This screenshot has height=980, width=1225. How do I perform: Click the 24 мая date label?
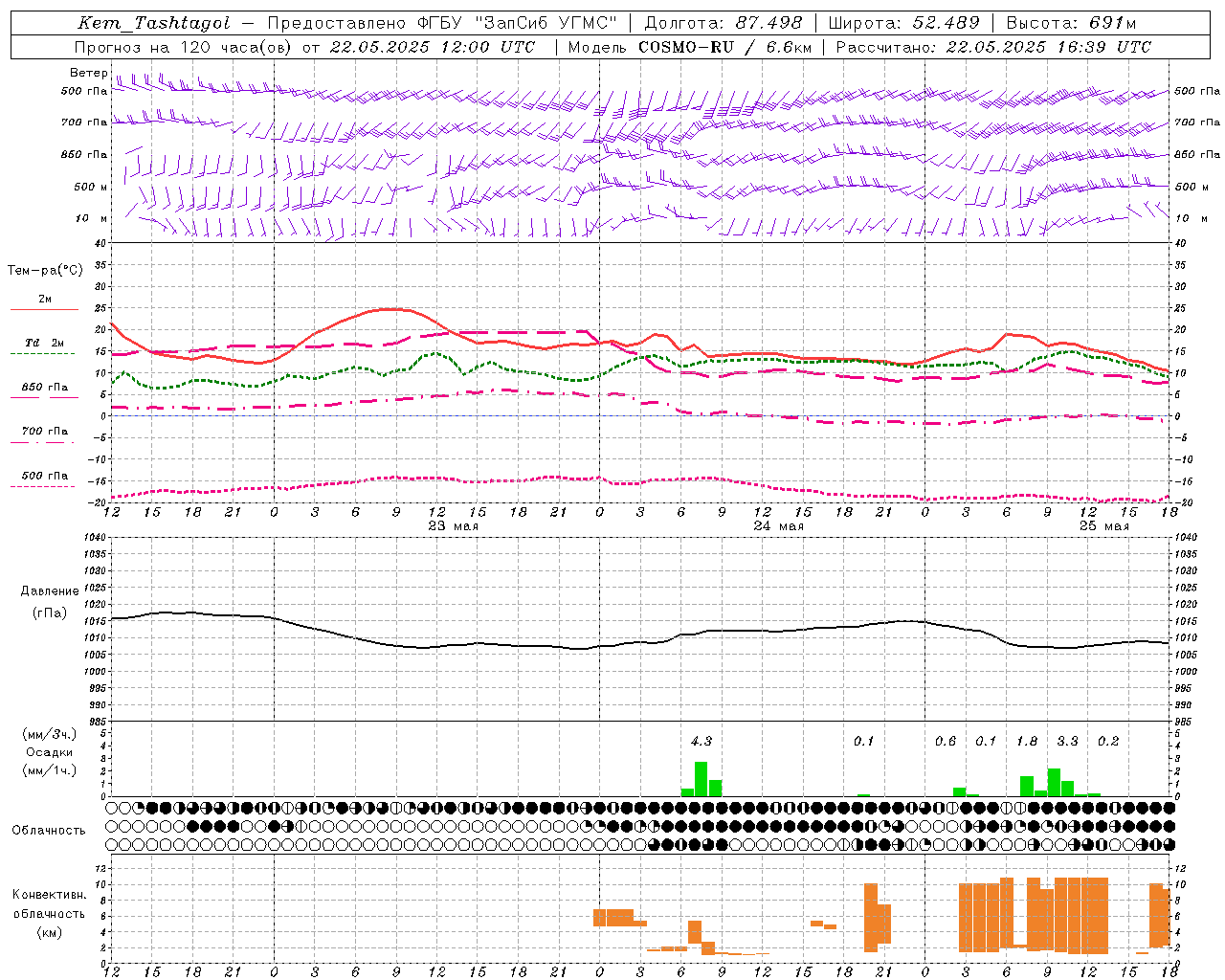click(x=778, y=526)
